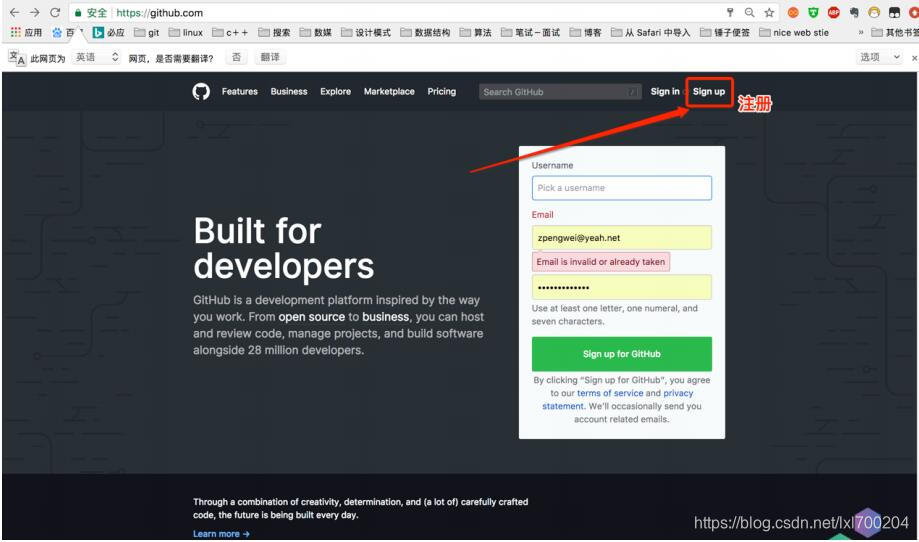The image size is (919, 542).
Task: Open the Explore menu item
Action: tap(335, 91)
